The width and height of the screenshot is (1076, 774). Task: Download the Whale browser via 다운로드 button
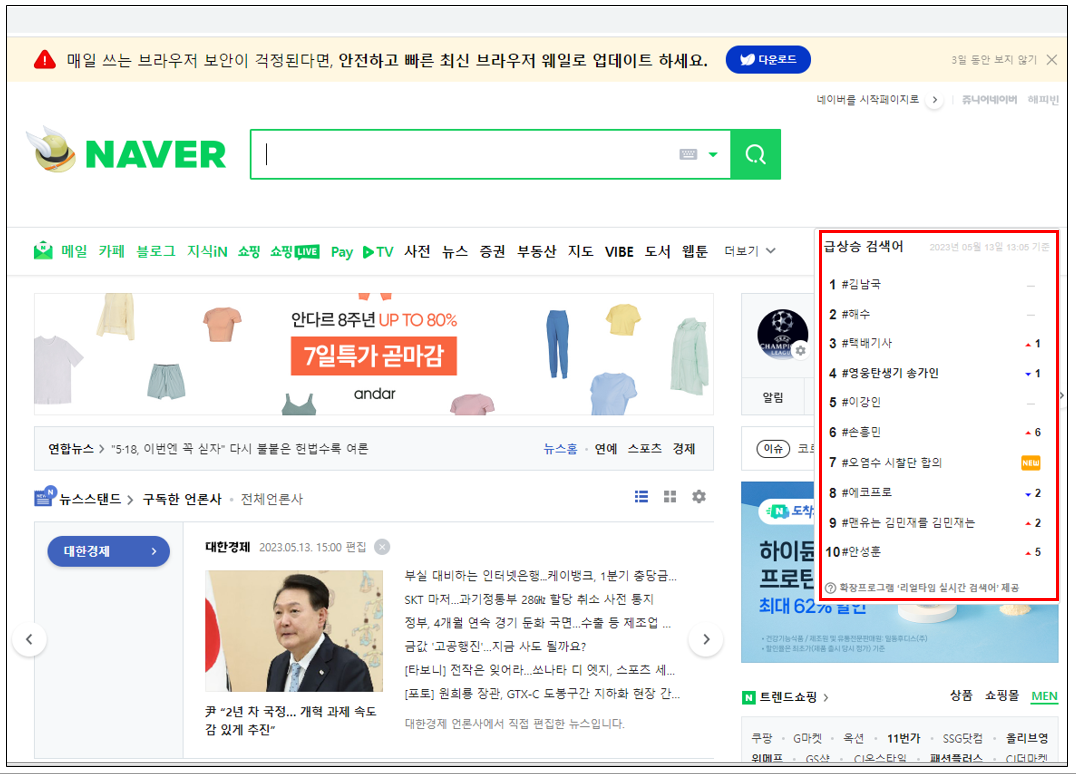[x=768, y=60]
